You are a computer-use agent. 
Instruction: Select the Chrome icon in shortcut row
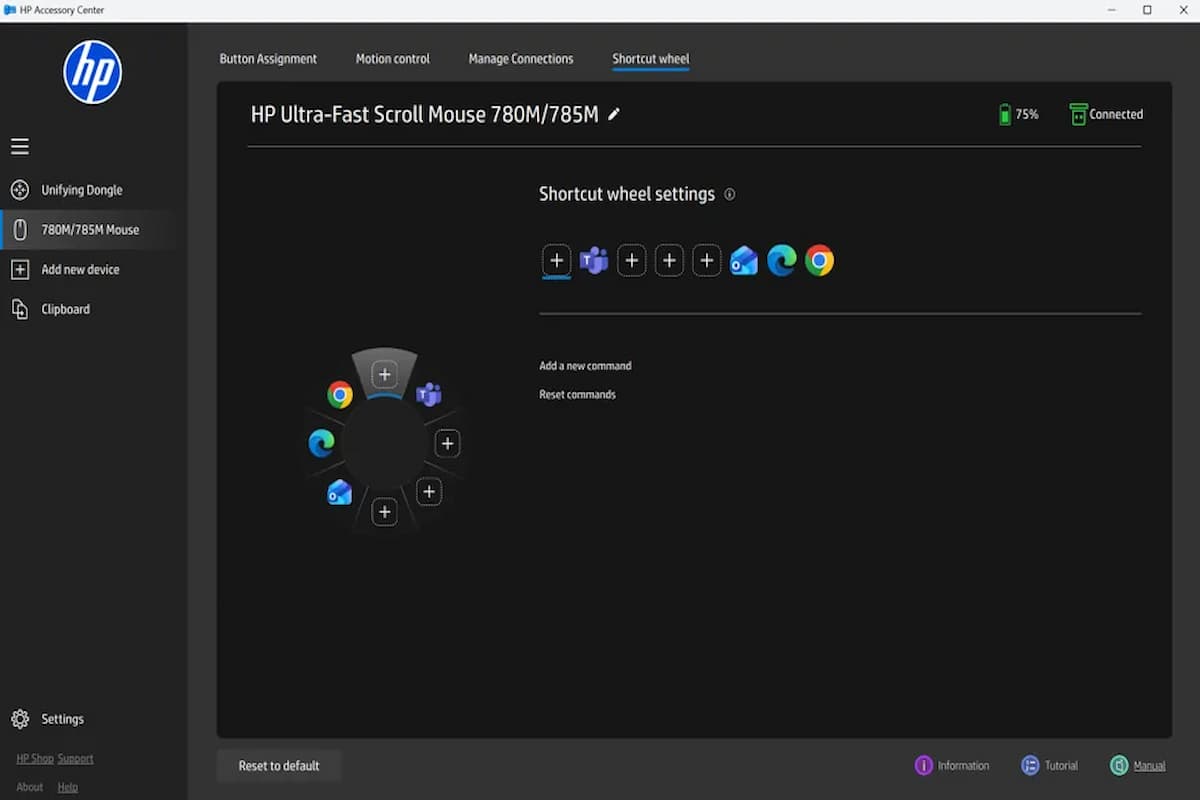pos(819,261)
